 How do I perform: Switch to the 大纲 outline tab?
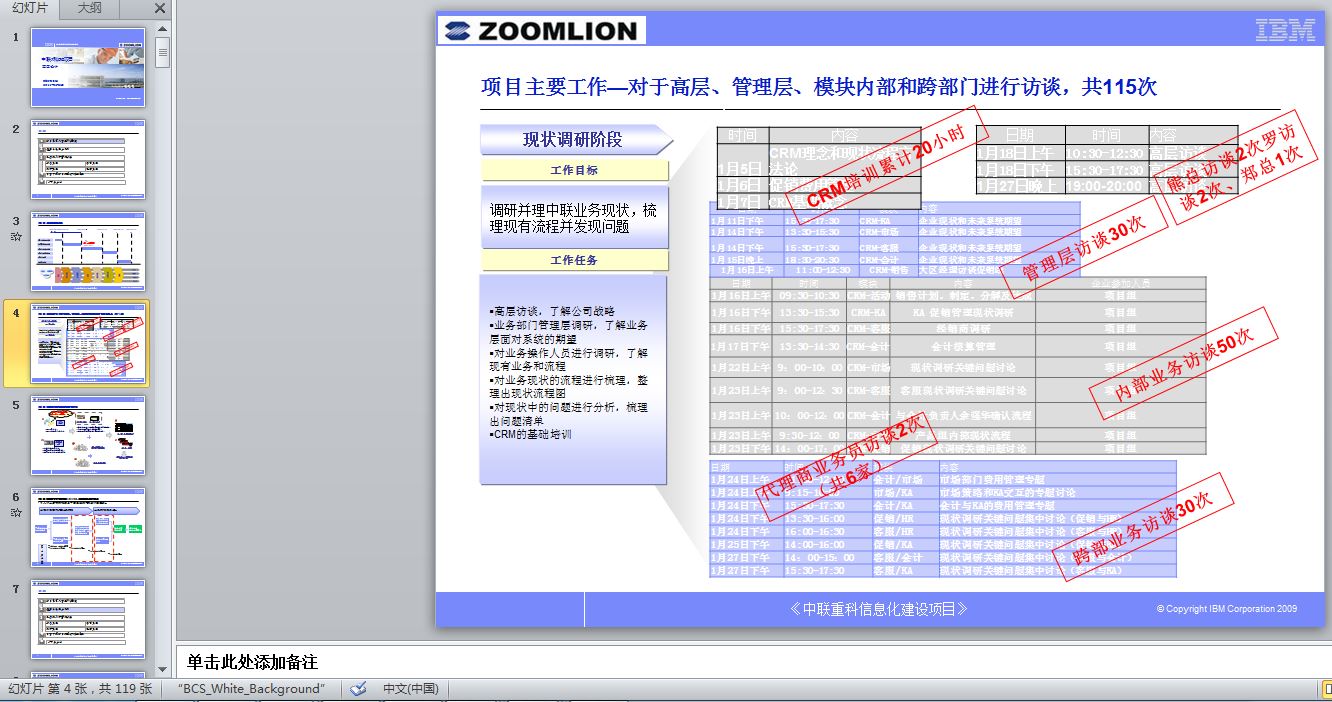[89, 9]
